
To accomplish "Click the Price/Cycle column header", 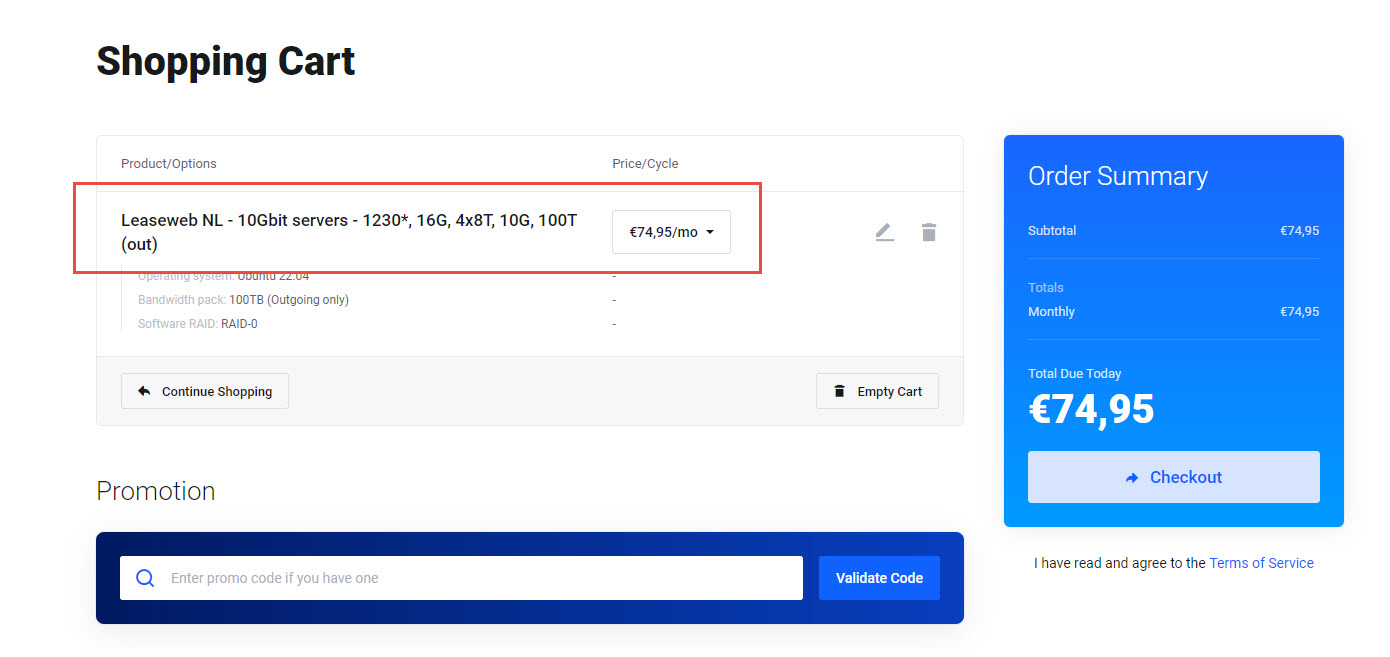I will point(645,163).
